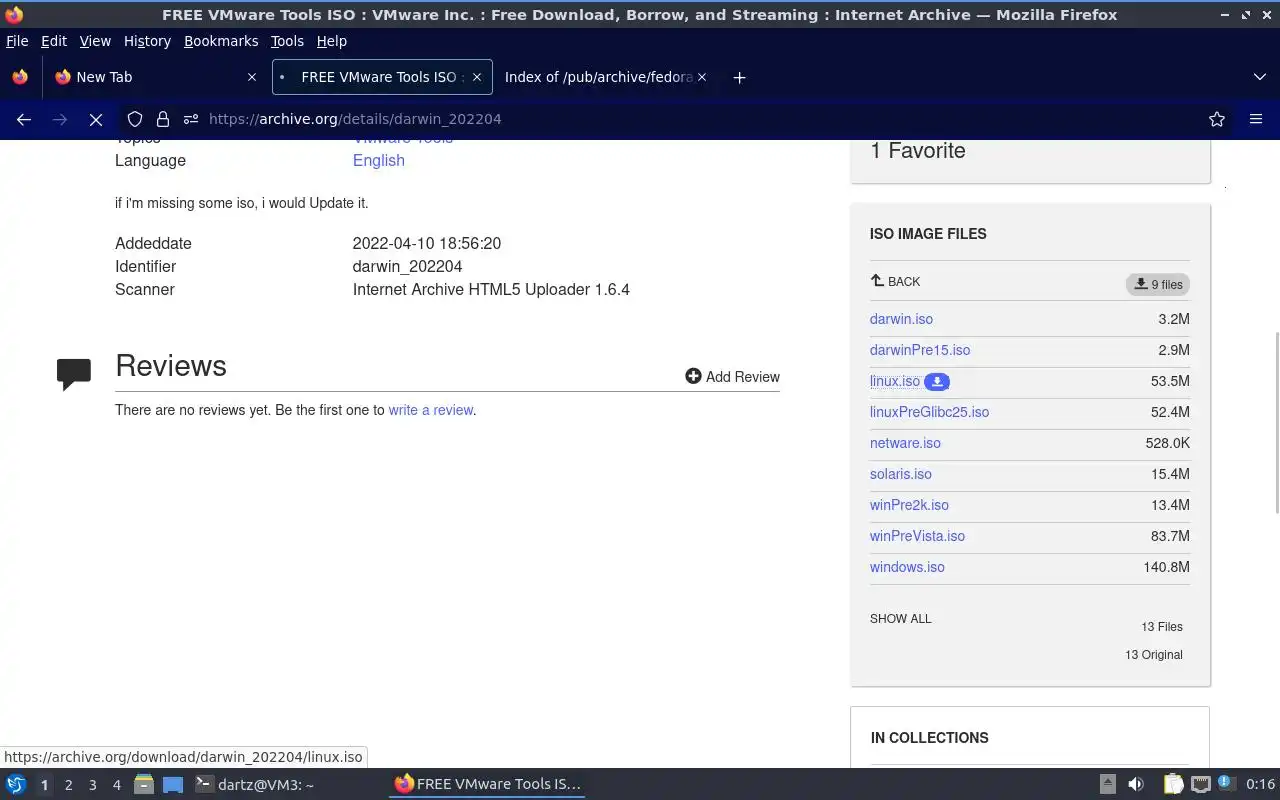1280x800 pixels.
Task: Open the LXQt application menu icon
Action: click(x=16, y=785)
